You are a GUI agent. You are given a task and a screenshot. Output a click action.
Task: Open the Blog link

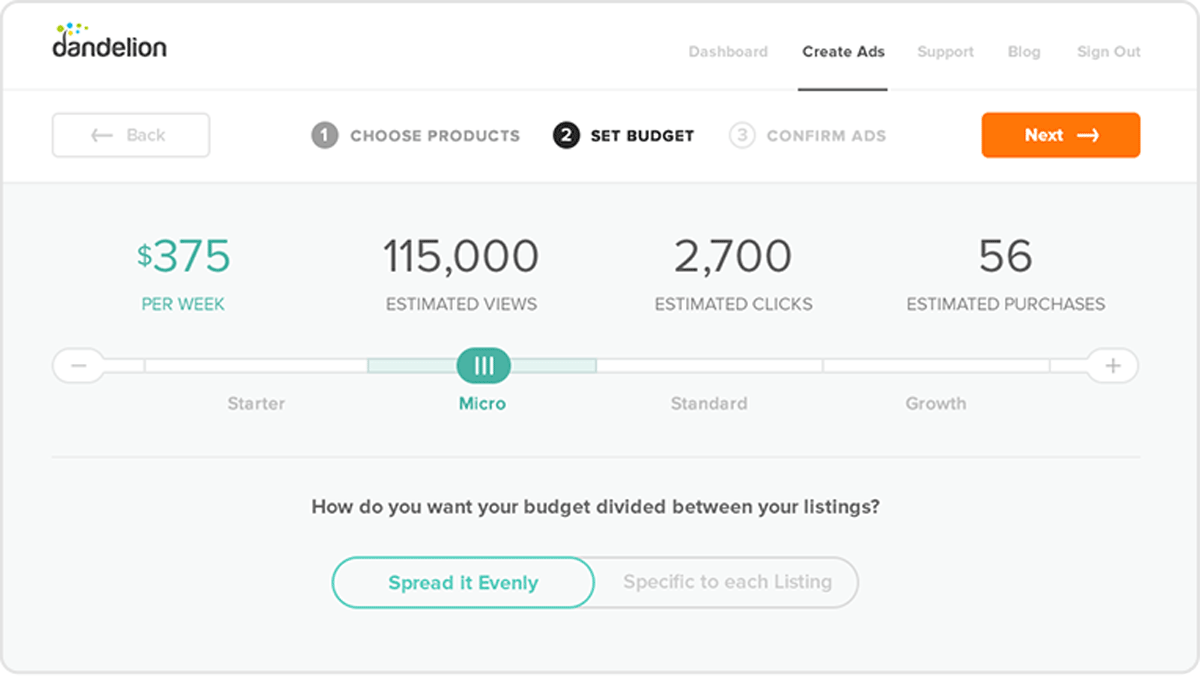pyautogui.click(x=1024, y=52)
